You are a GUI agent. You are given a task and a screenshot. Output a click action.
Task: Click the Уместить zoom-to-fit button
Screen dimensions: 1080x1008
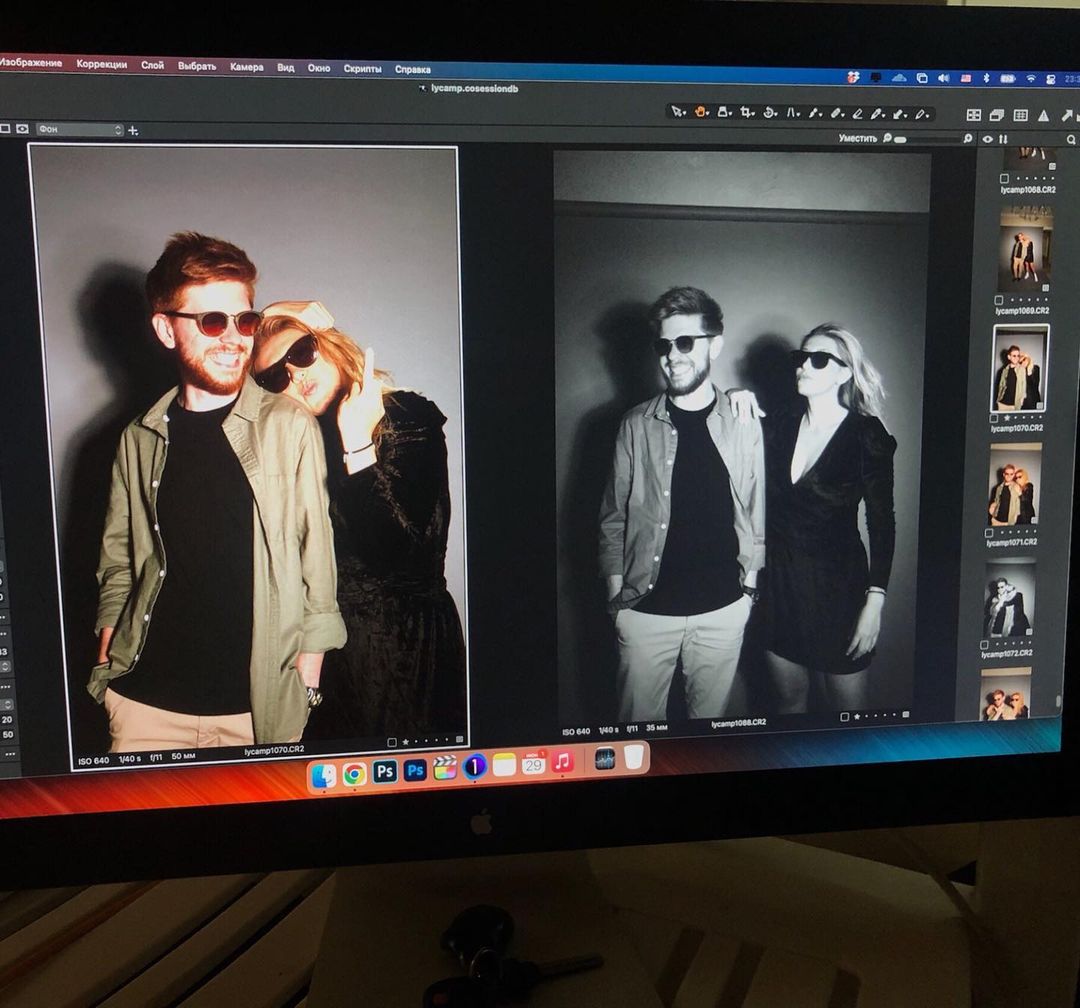click(x=857, y=138)
